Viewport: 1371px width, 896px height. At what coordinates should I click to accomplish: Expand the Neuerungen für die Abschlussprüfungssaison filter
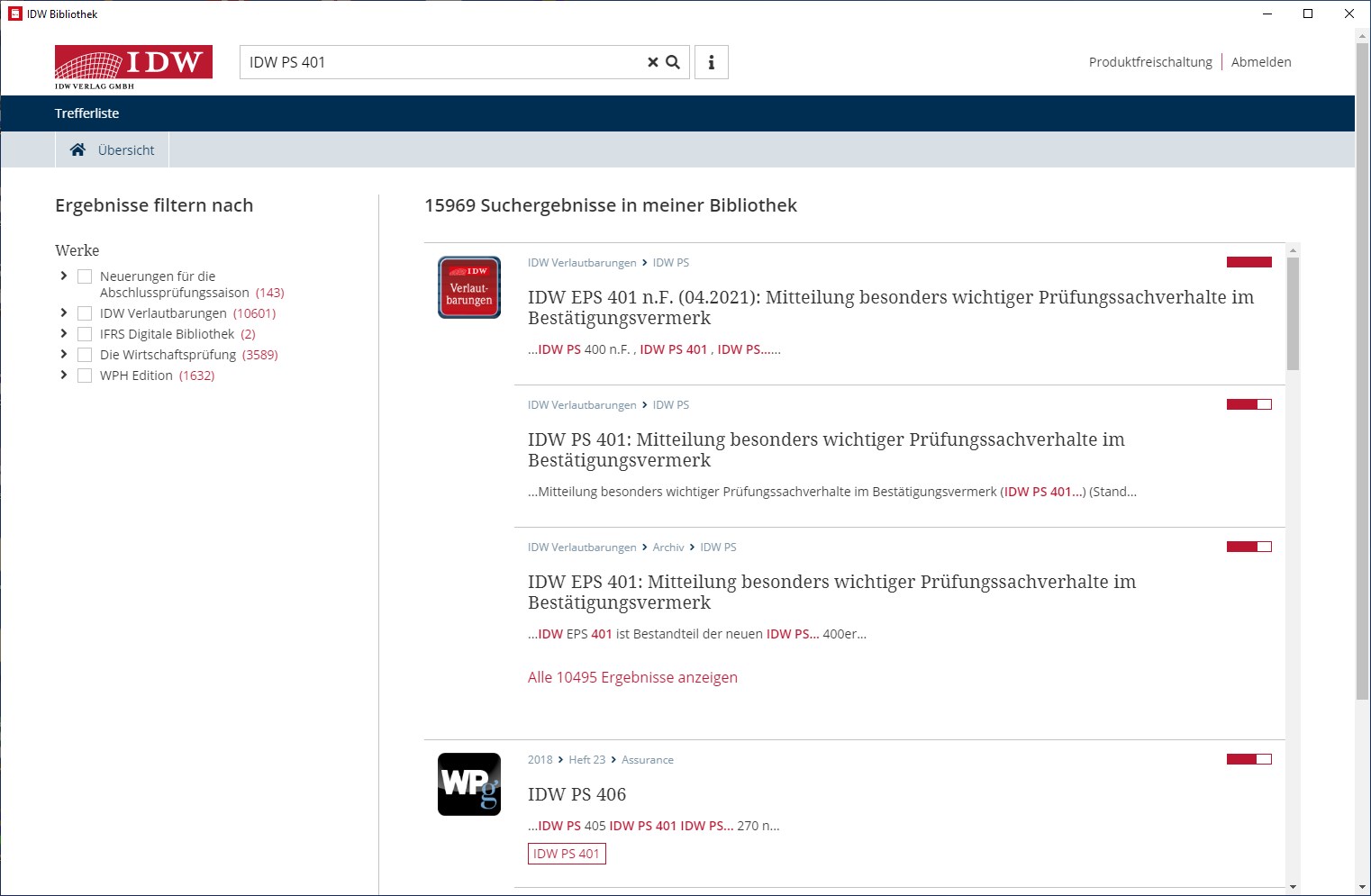tap(63, 276)
